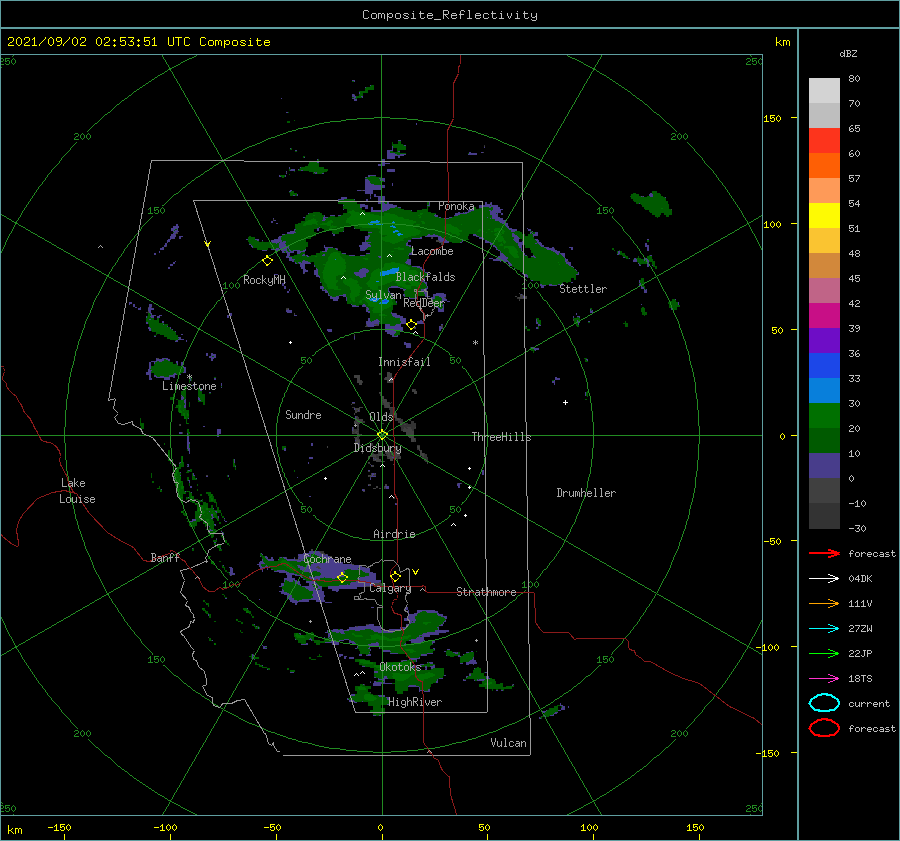Click the orange 111V arrow legend icon
This screenshot has width=900, height=841.
pos(824,603)
